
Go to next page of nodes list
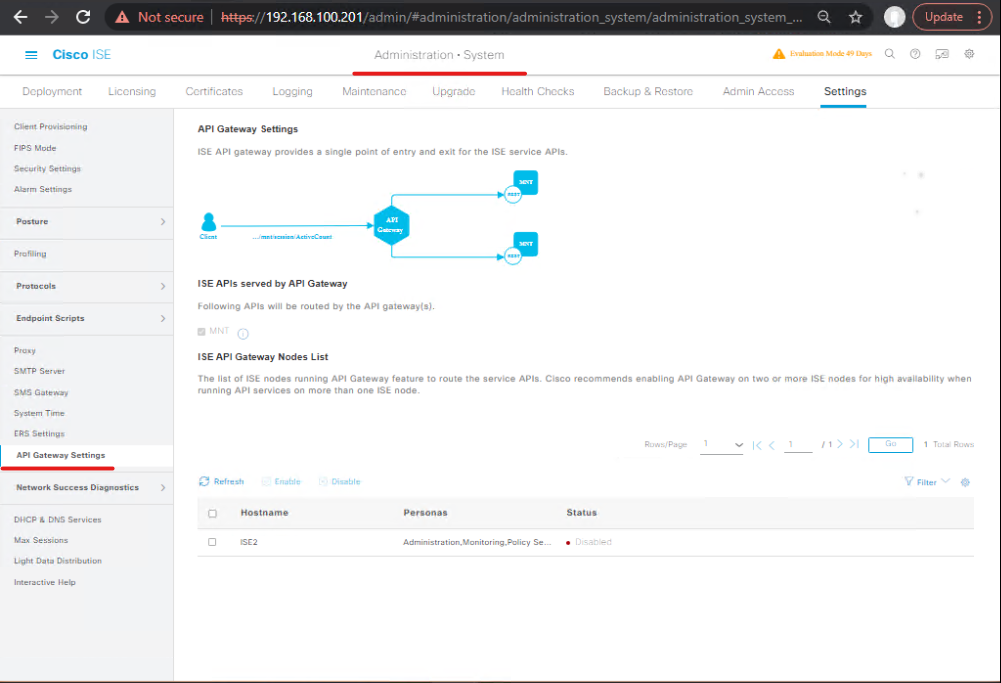839,444
